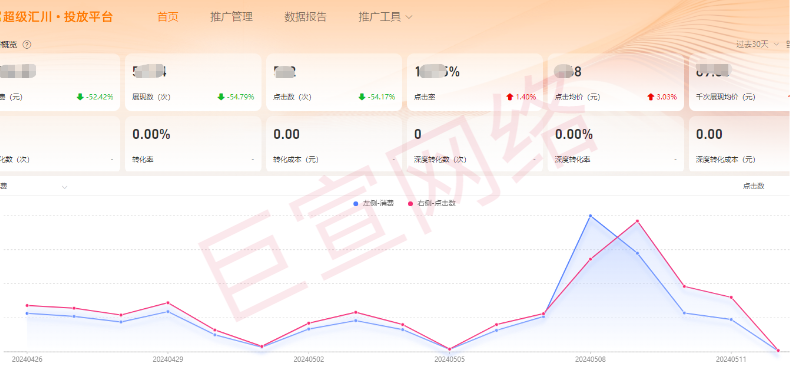Go to the 首页 tab
Screen dimensions: 790x370
tap(168, 17)
